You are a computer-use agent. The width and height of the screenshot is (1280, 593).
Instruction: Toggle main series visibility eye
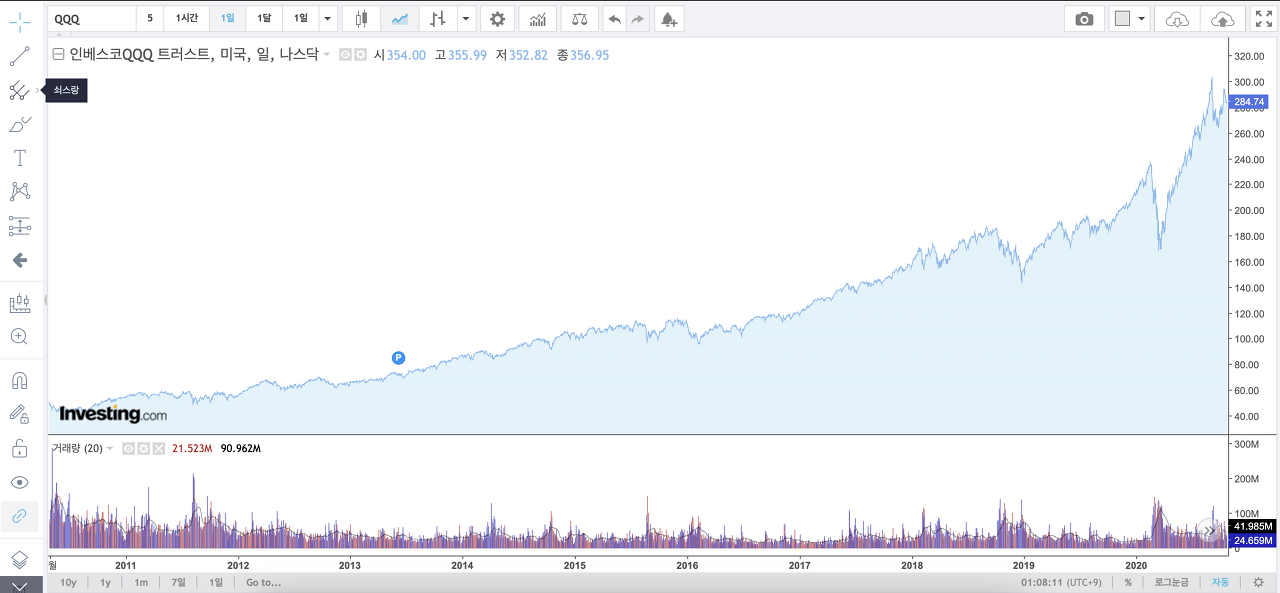(345, 55)
